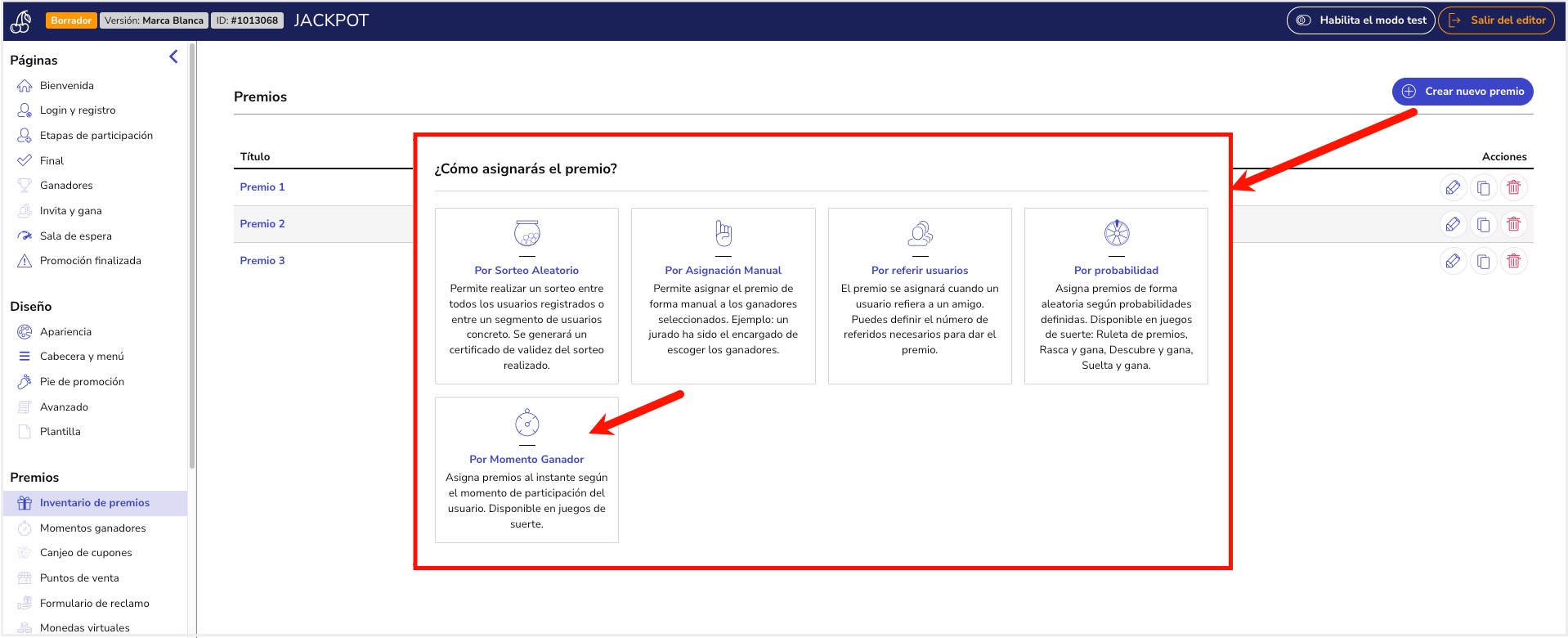Delete Premio 3 with the trash icon
This screenshot has height=638, width=1568.
(x=1513, y=261)
